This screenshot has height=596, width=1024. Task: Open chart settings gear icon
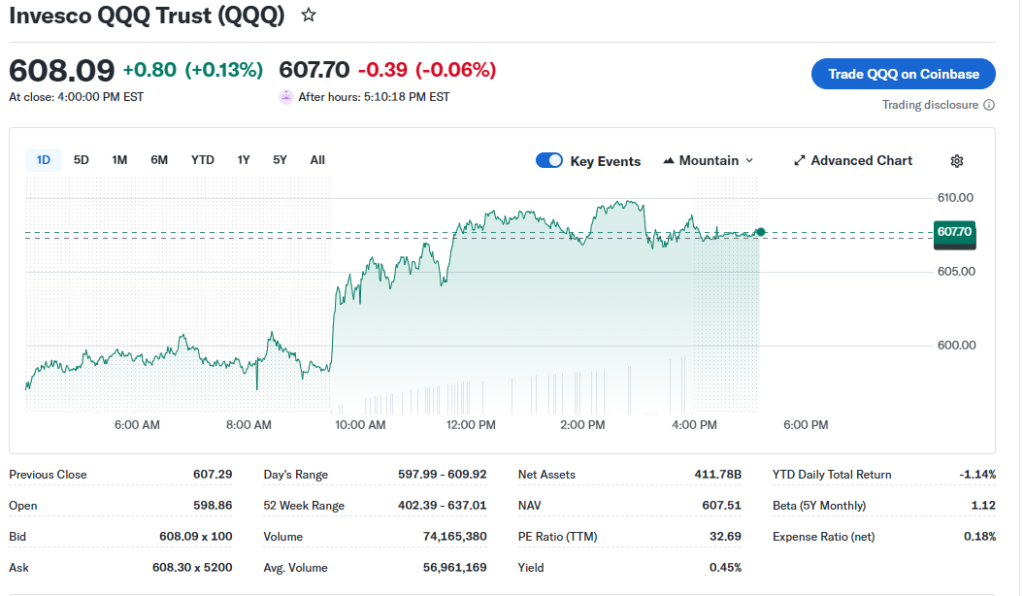[956, 161]
